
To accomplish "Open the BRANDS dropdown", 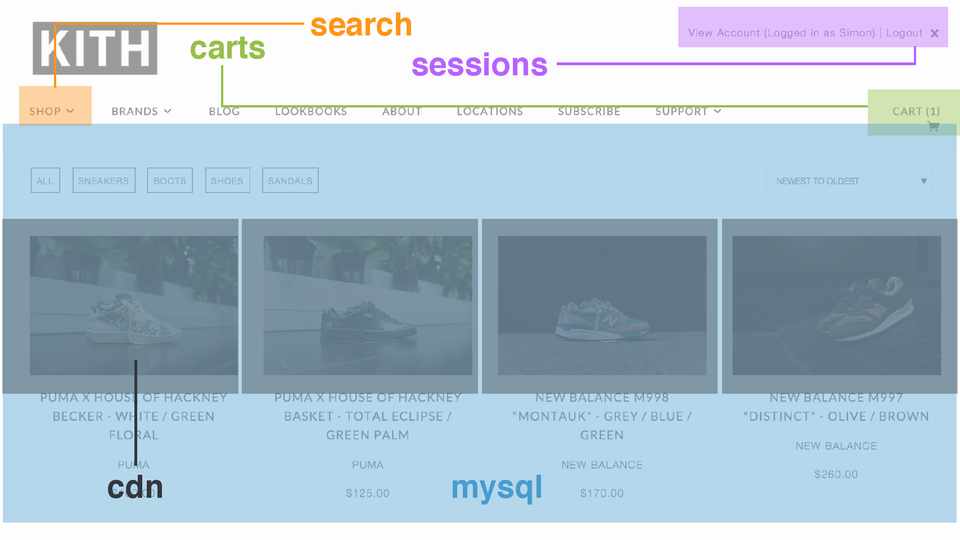I will coord(141,111).
